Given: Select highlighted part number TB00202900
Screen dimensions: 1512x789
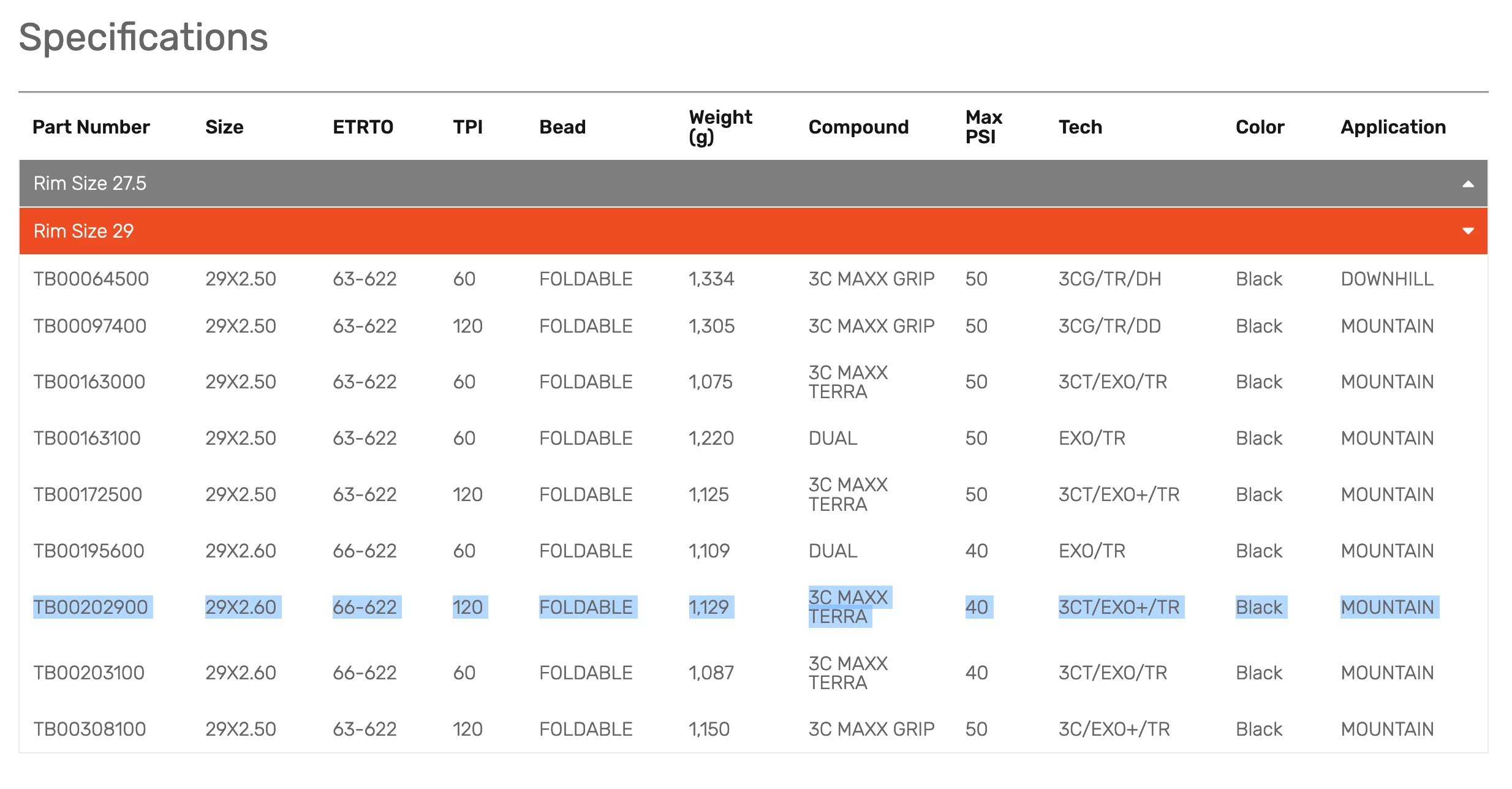Looking at the screenshot, I should [x=91, y=607].
